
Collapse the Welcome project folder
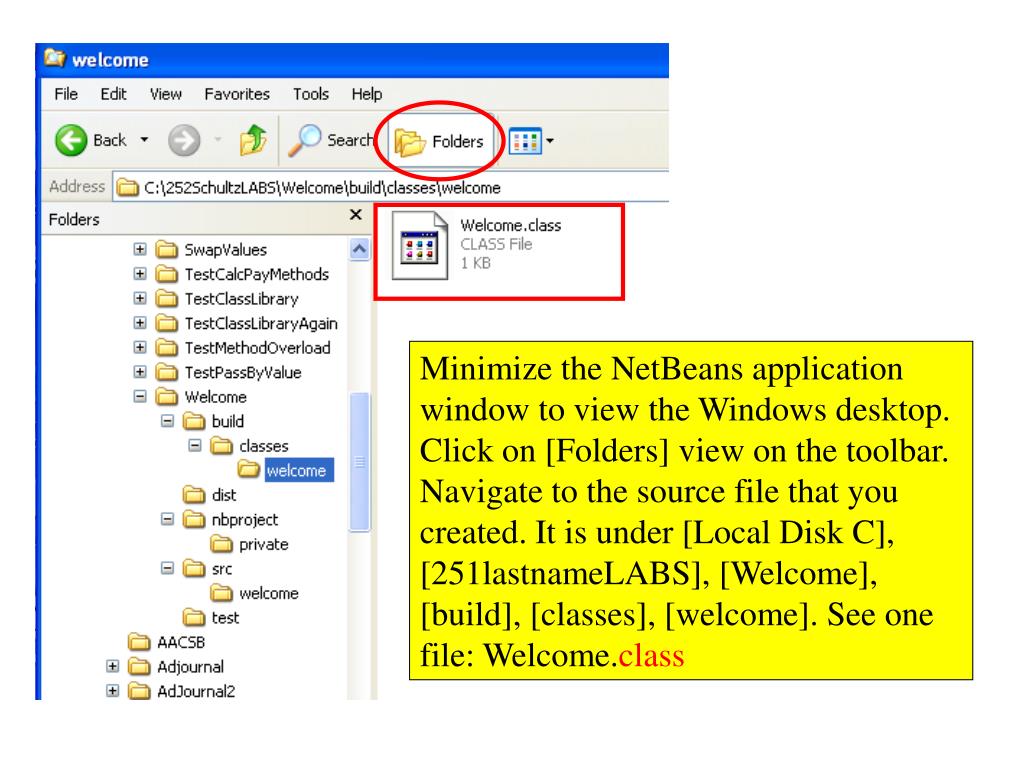point(140,396)
